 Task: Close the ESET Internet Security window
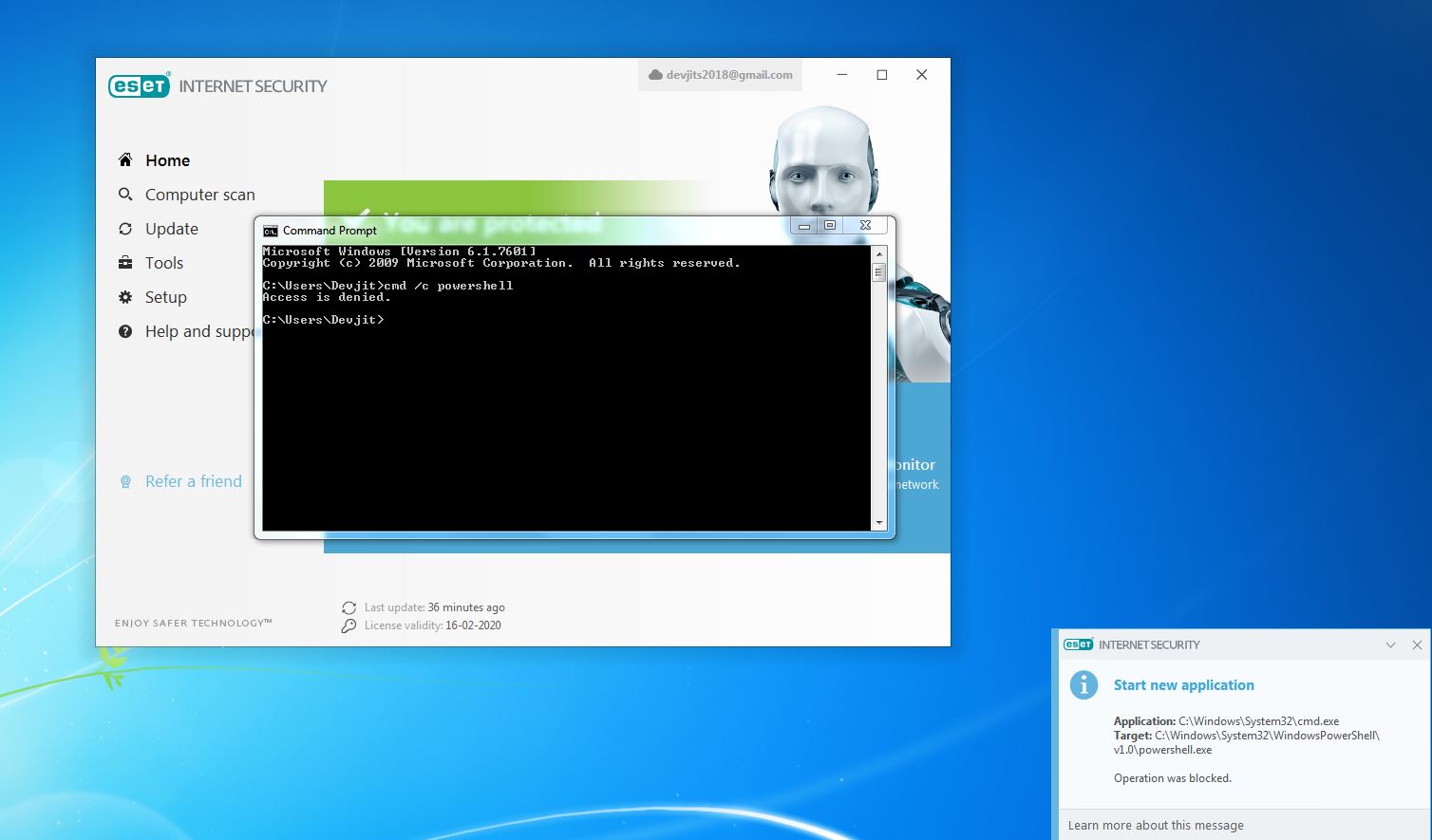pyautogui.click(x=921, y=75)
